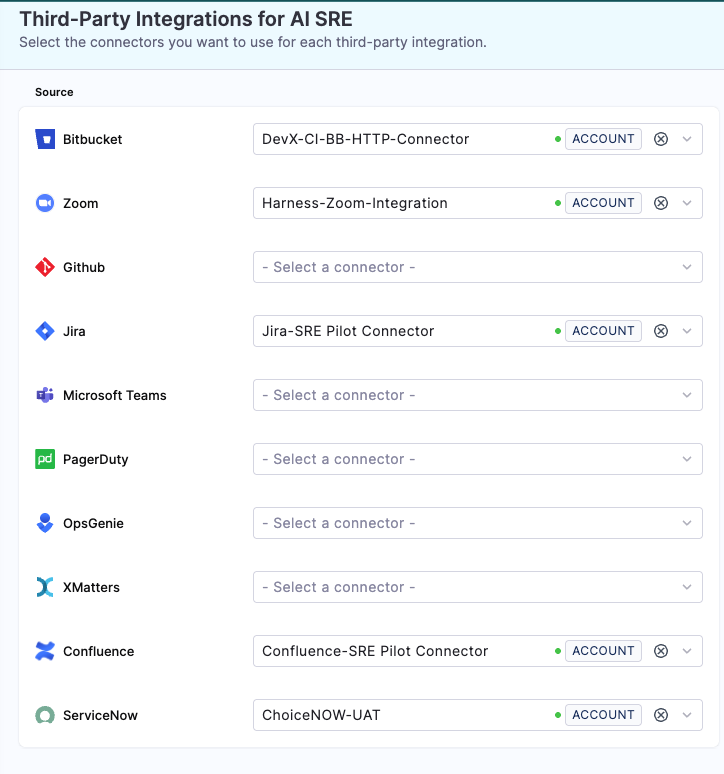Click the red Github icon
The height and width of the screenshot is (774, 724).
click(x=45, y=267)
